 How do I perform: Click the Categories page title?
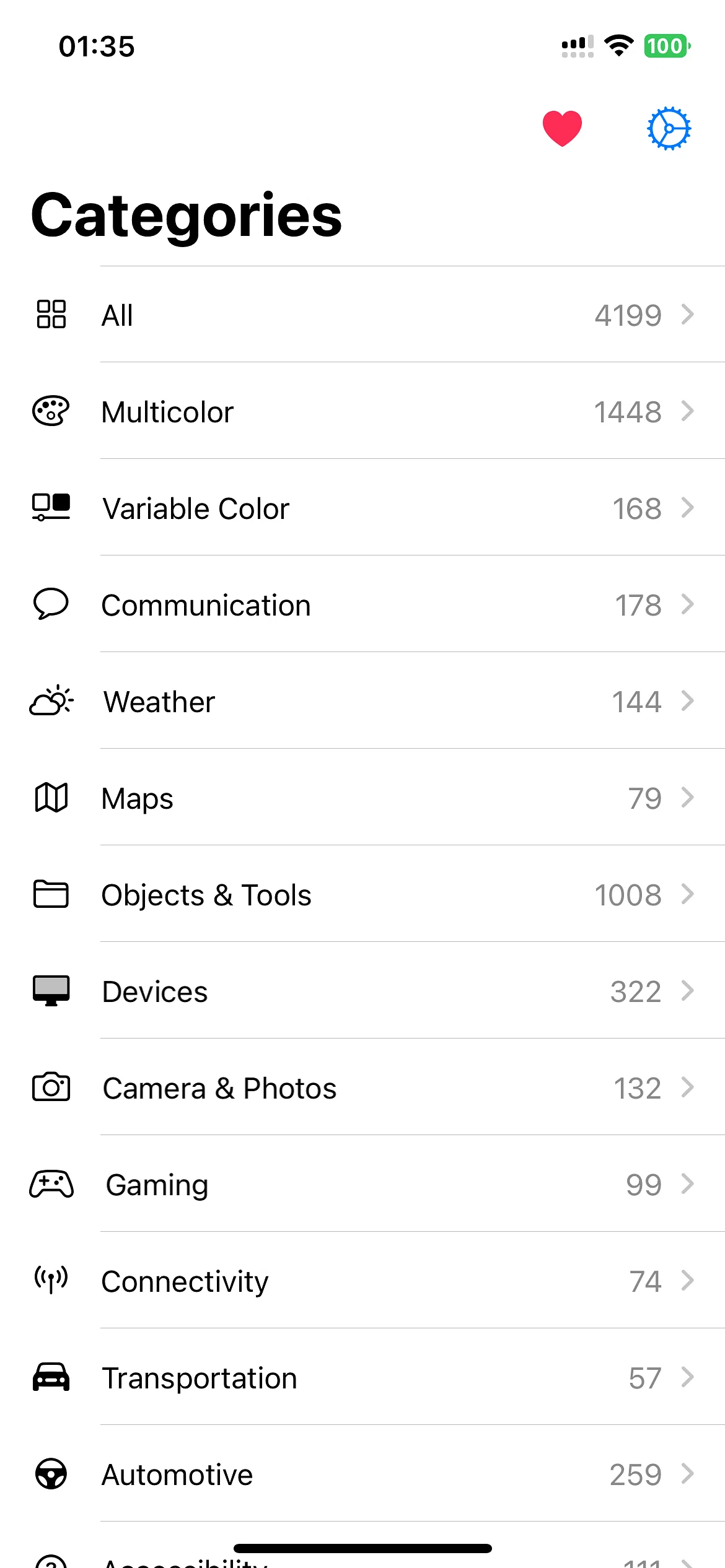pyautogui.click(x=187, y=216)
